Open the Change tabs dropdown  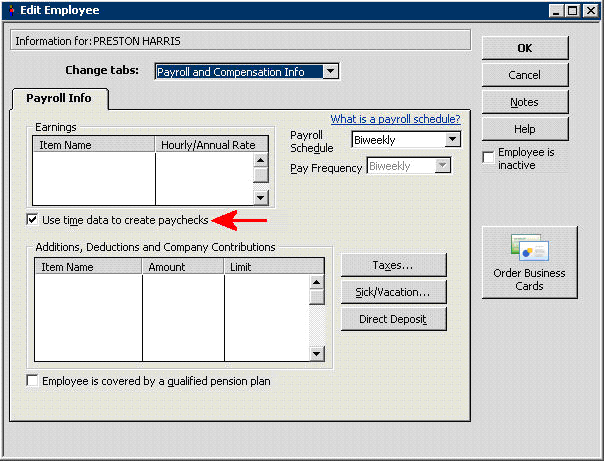click(x=331, y=72)
